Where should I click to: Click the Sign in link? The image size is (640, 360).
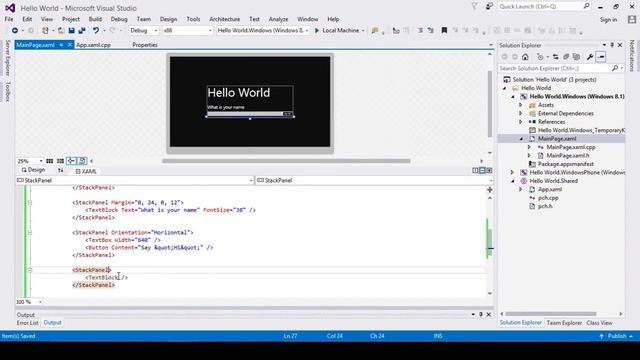click(608, 20)
